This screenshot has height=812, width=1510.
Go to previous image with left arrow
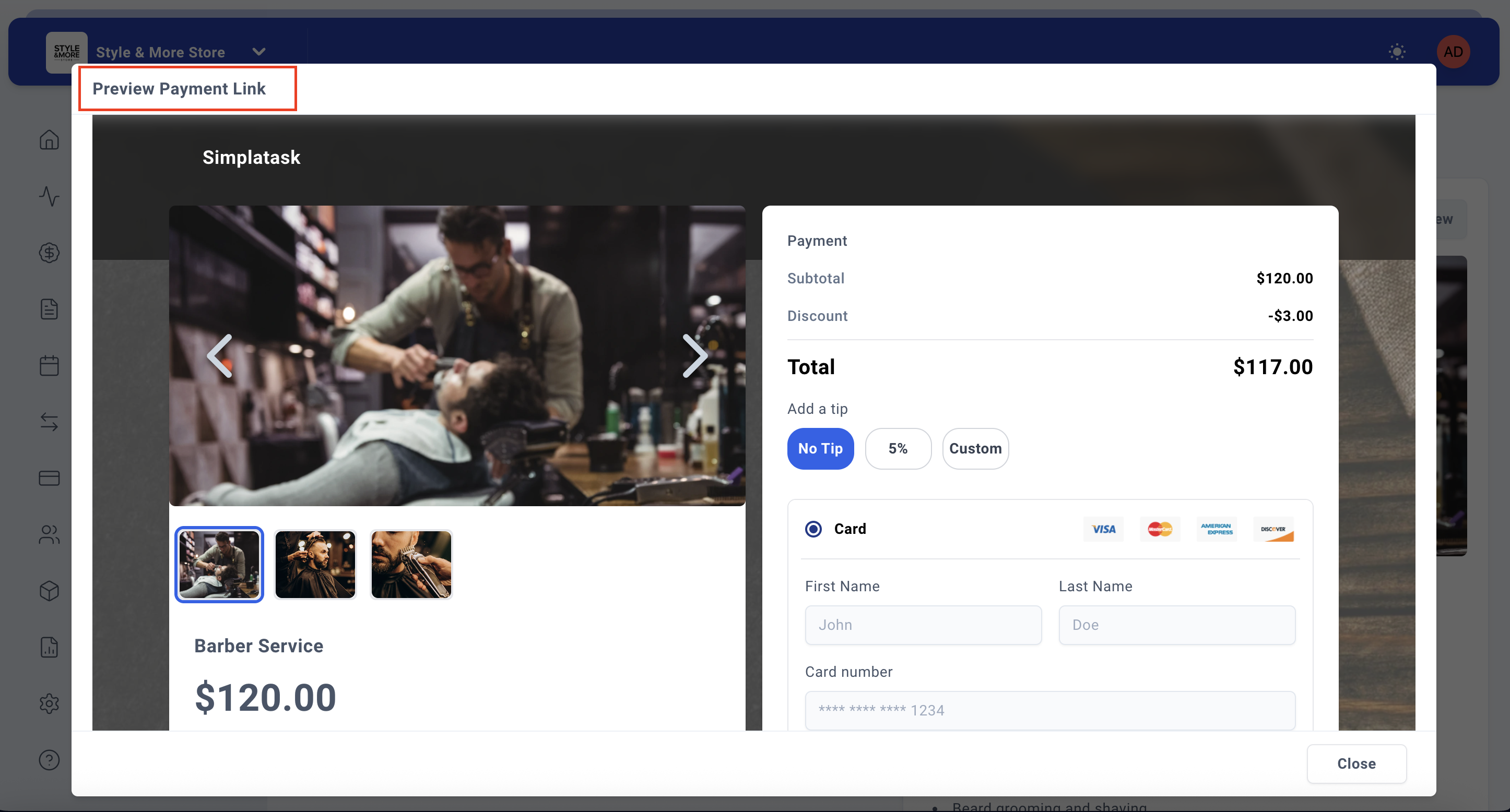click(x=220, y=355)
